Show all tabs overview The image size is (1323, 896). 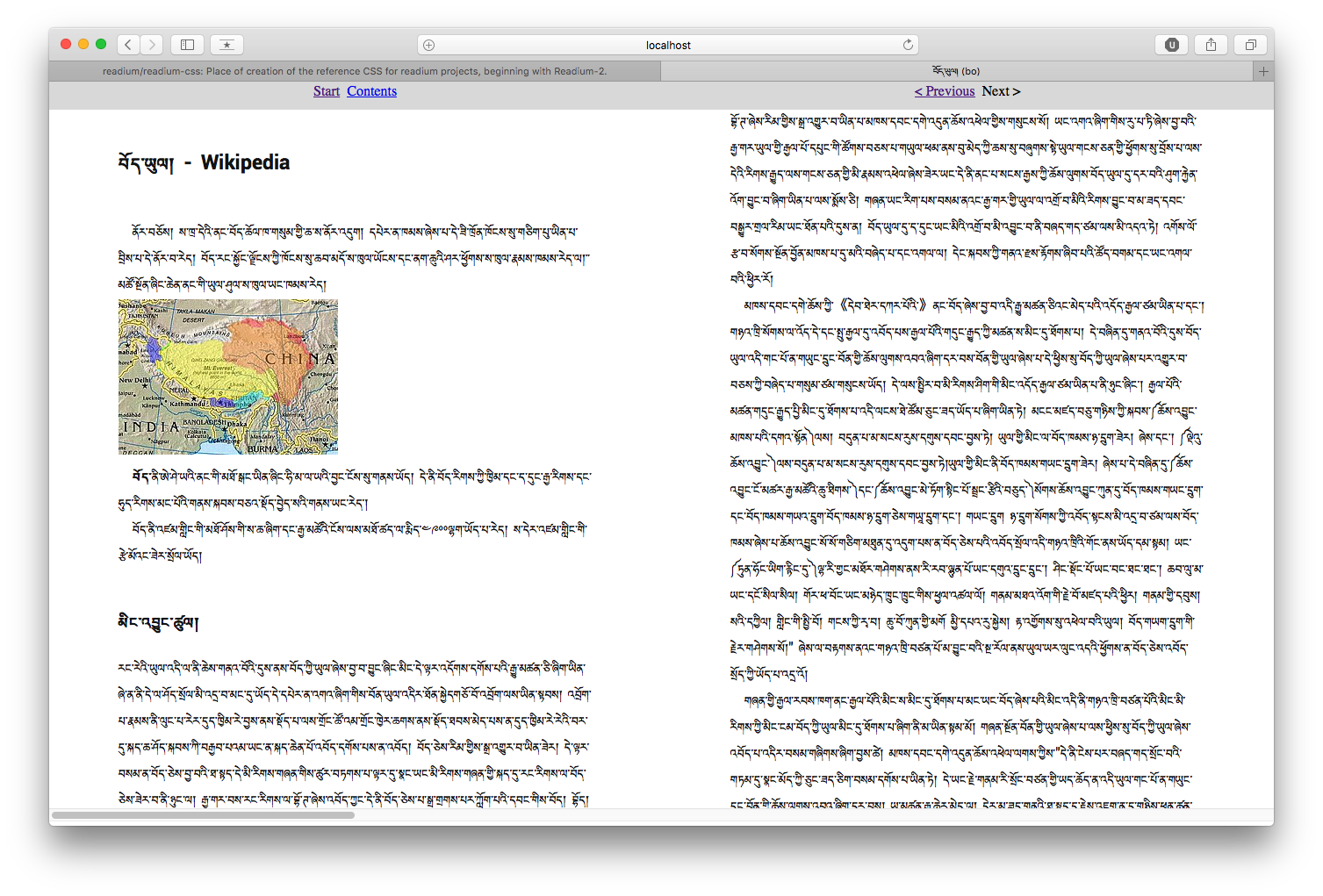[1250, 45]
